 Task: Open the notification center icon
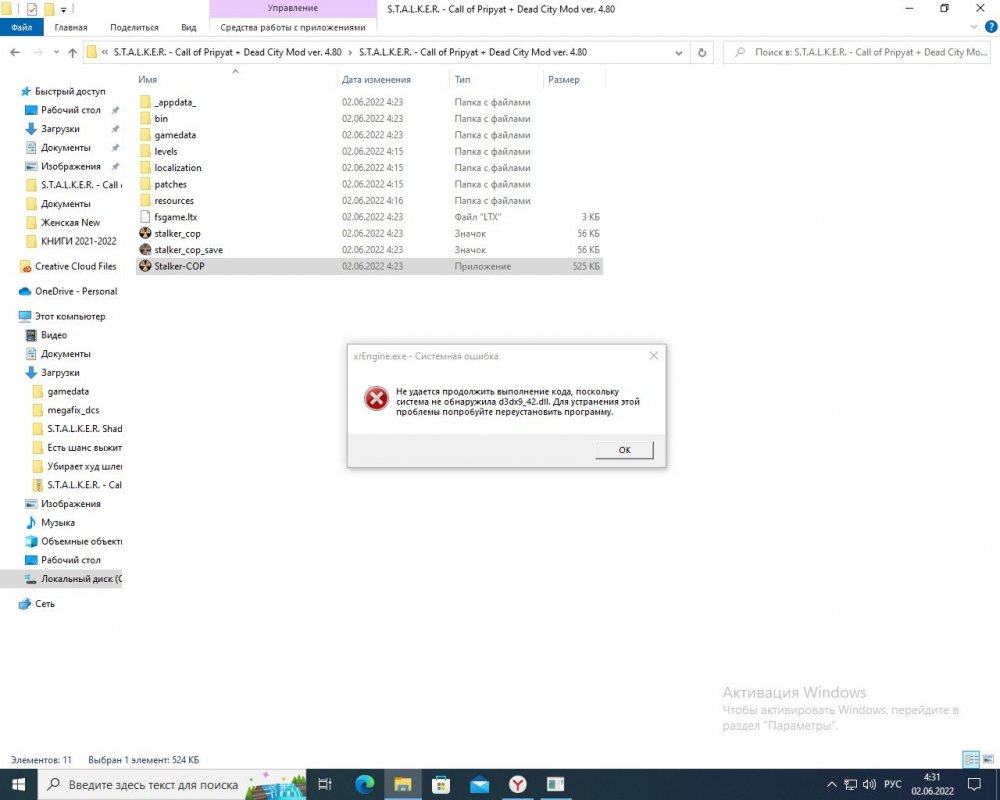[x=974, y=784]
